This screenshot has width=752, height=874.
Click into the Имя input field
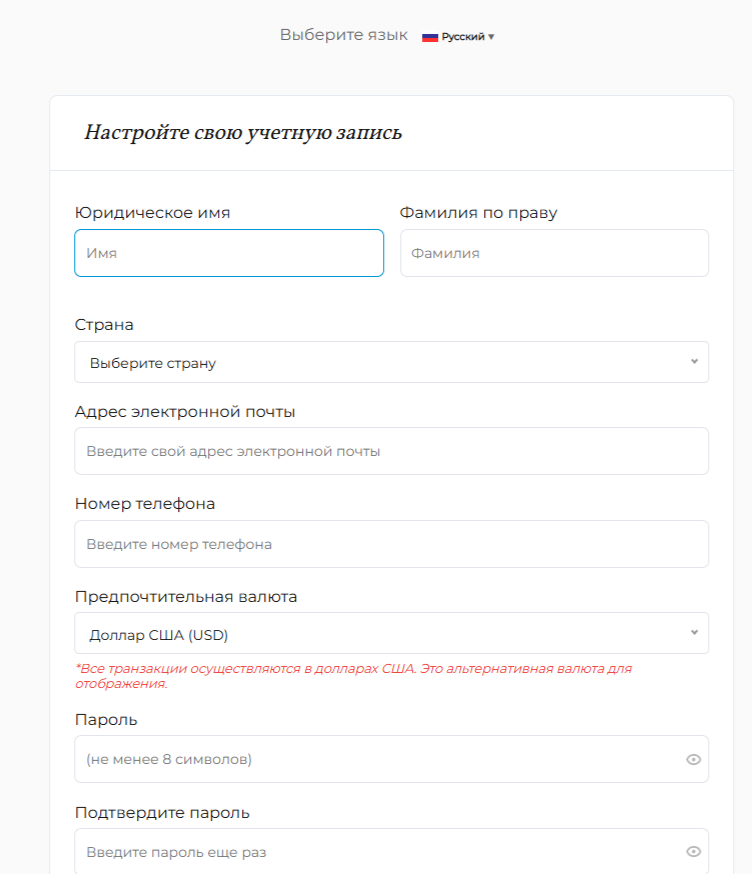228,252
